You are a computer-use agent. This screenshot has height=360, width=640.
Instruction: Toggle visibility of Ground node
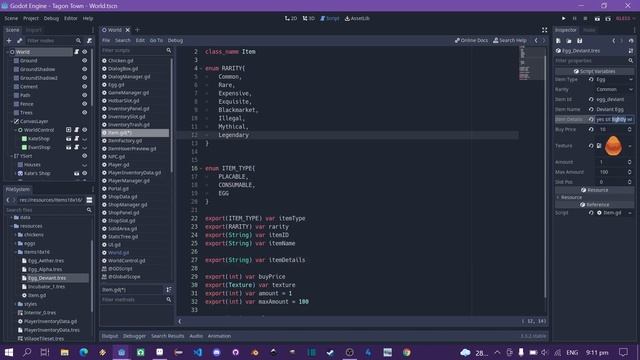point(84,60)
